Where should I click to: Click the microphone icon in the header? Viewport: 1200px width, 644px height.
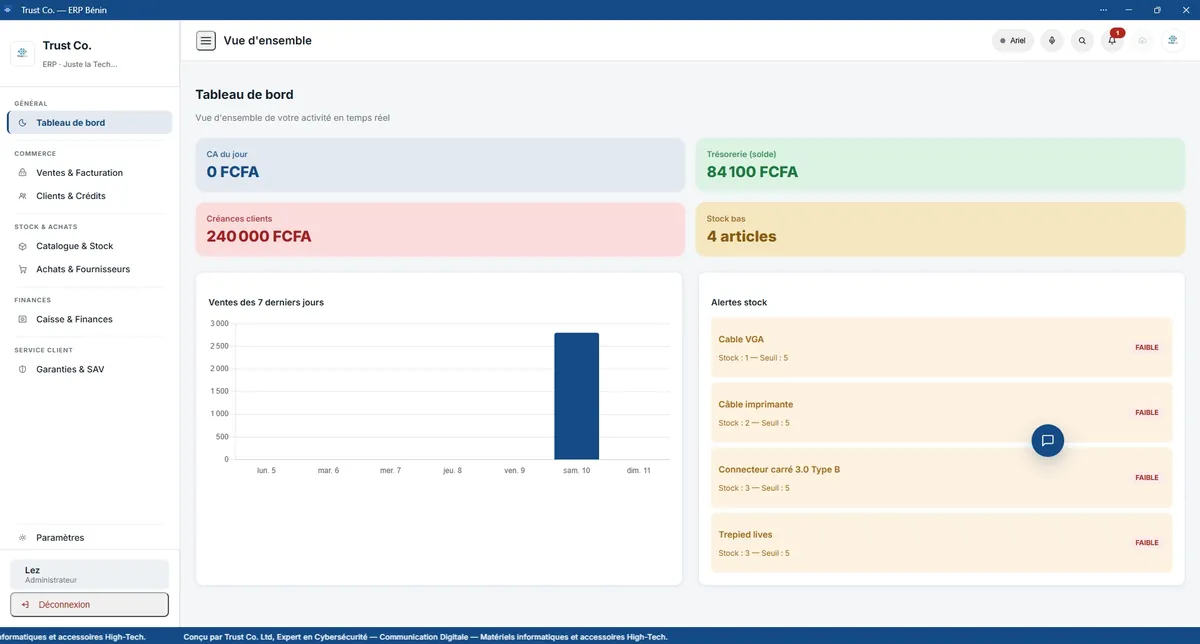(x=1051, y=41)
